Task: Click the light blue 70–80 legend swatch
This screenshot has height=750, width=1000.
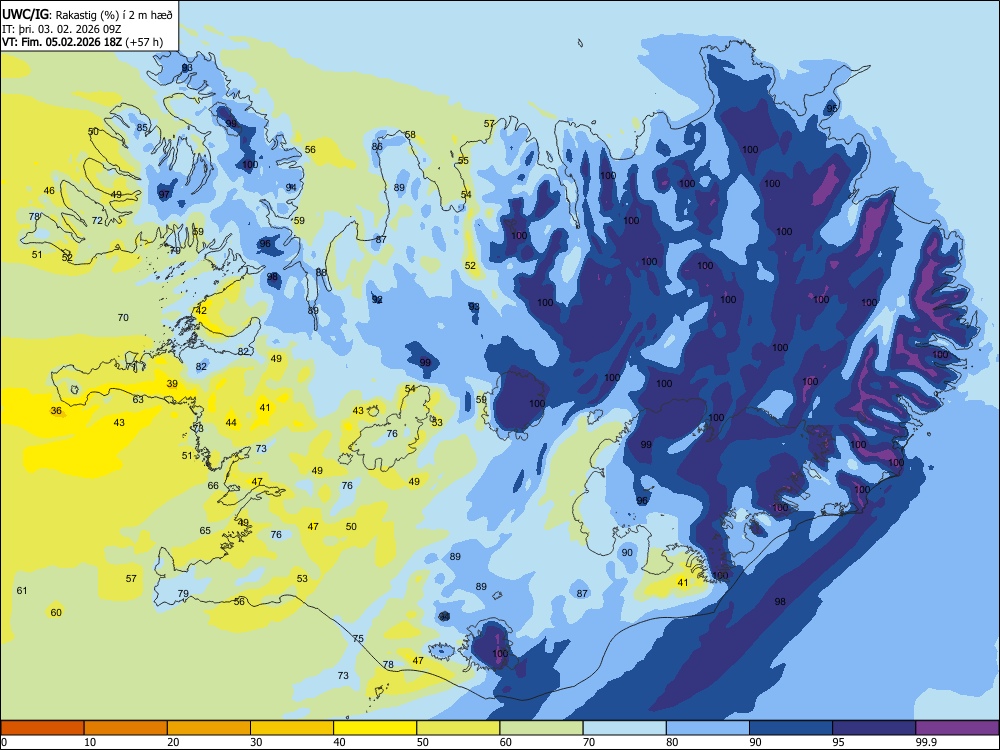Action: [624, 728]
